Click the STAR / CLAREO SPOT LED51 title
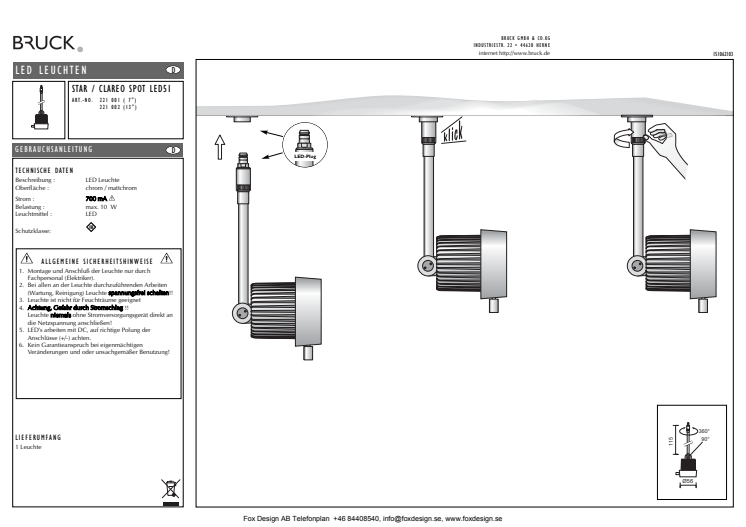 121,88
